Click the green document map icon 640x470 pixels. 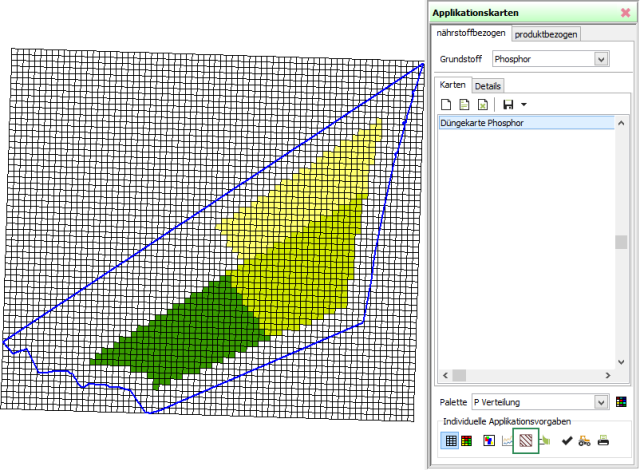click(465, 104)
